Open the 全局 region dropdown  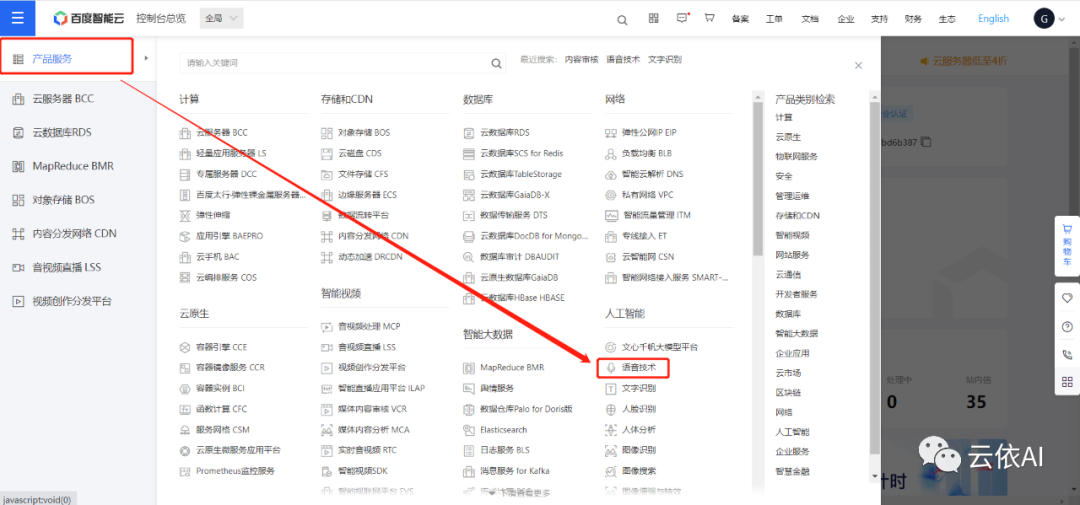[222, 19]
